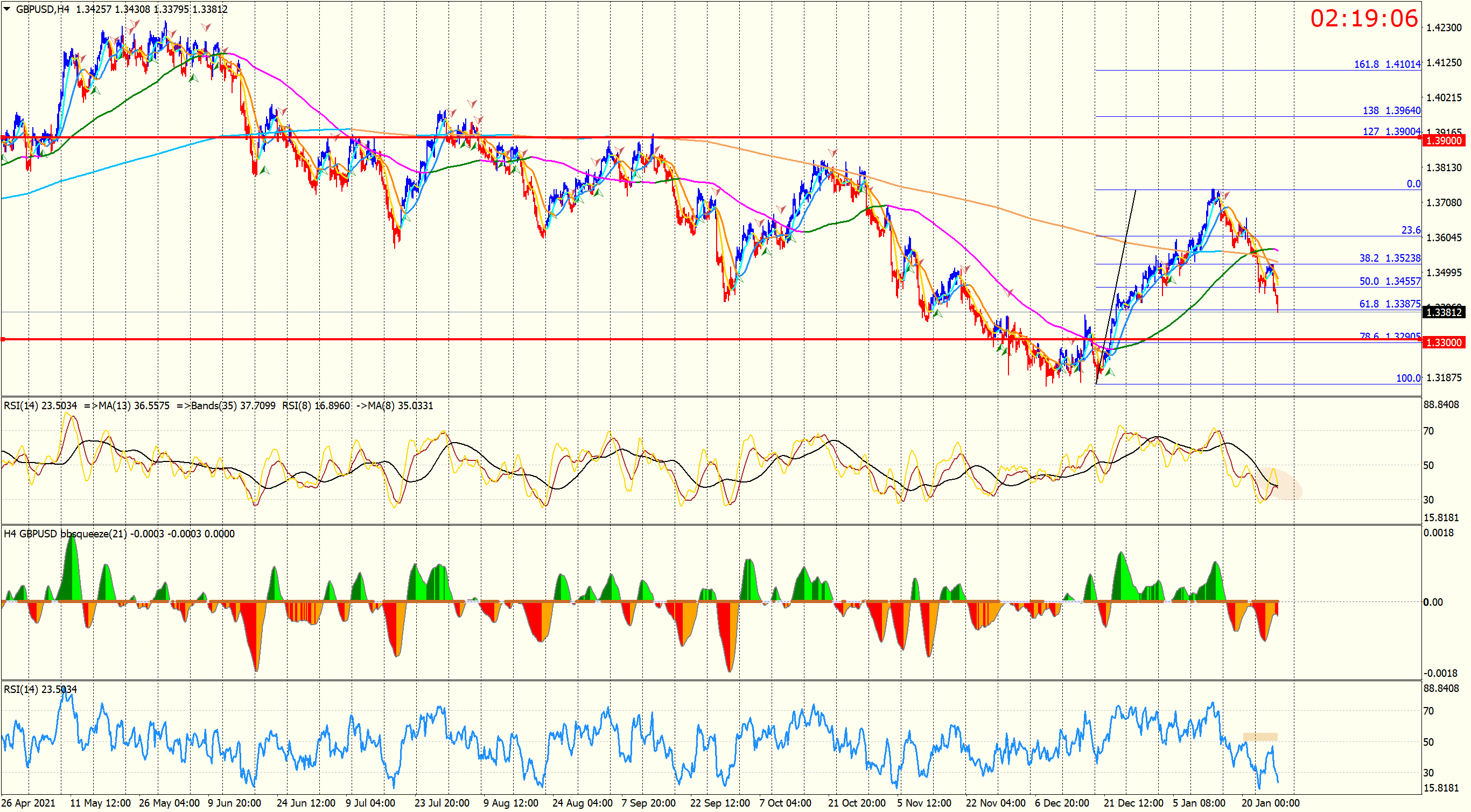Click the Fibonacci 100.0 level label
The image size is (1471, 812).
[x=1407, y=379]
